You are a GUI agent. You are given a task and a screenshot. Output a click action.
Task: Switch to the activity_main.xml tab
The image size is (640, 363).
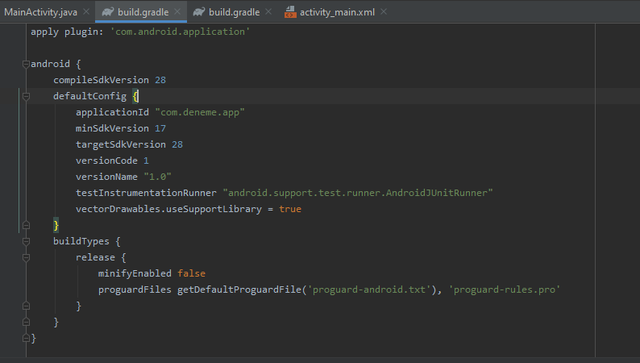pyautogui.click(x=337, y=12)
